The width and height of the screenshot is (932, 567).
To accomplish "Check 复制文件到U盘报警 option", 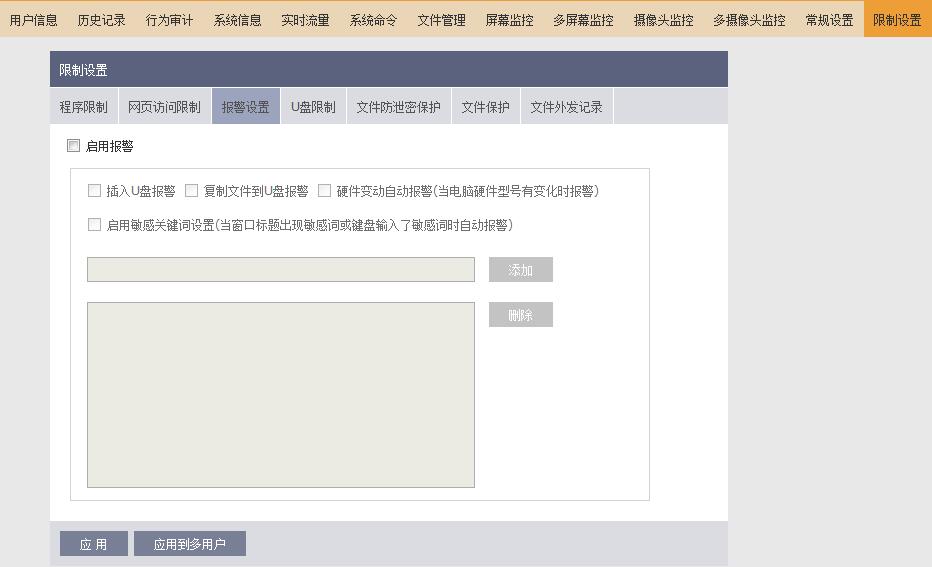I will pyautogui.click(x=192, y=191).
